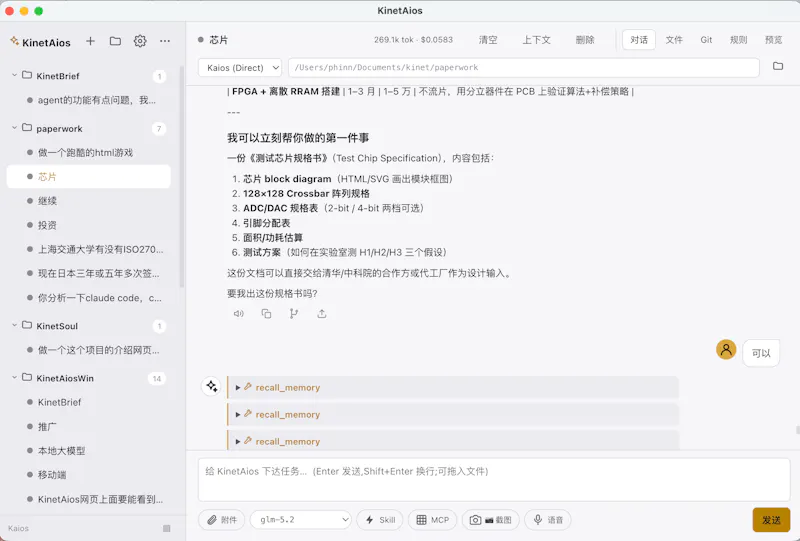Open the '移动端' chat
The width and height of the screenshot is (800, 541).
tap(89, 475)
